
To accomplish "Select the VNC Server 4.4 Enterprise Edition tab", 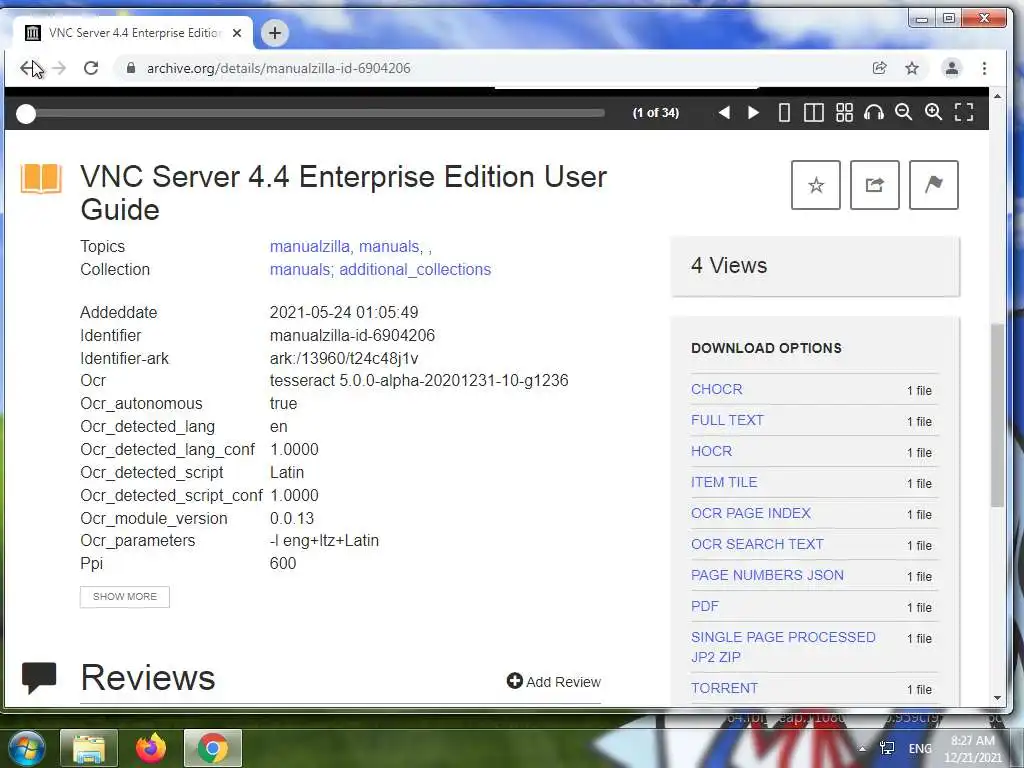I will (134, 33).
